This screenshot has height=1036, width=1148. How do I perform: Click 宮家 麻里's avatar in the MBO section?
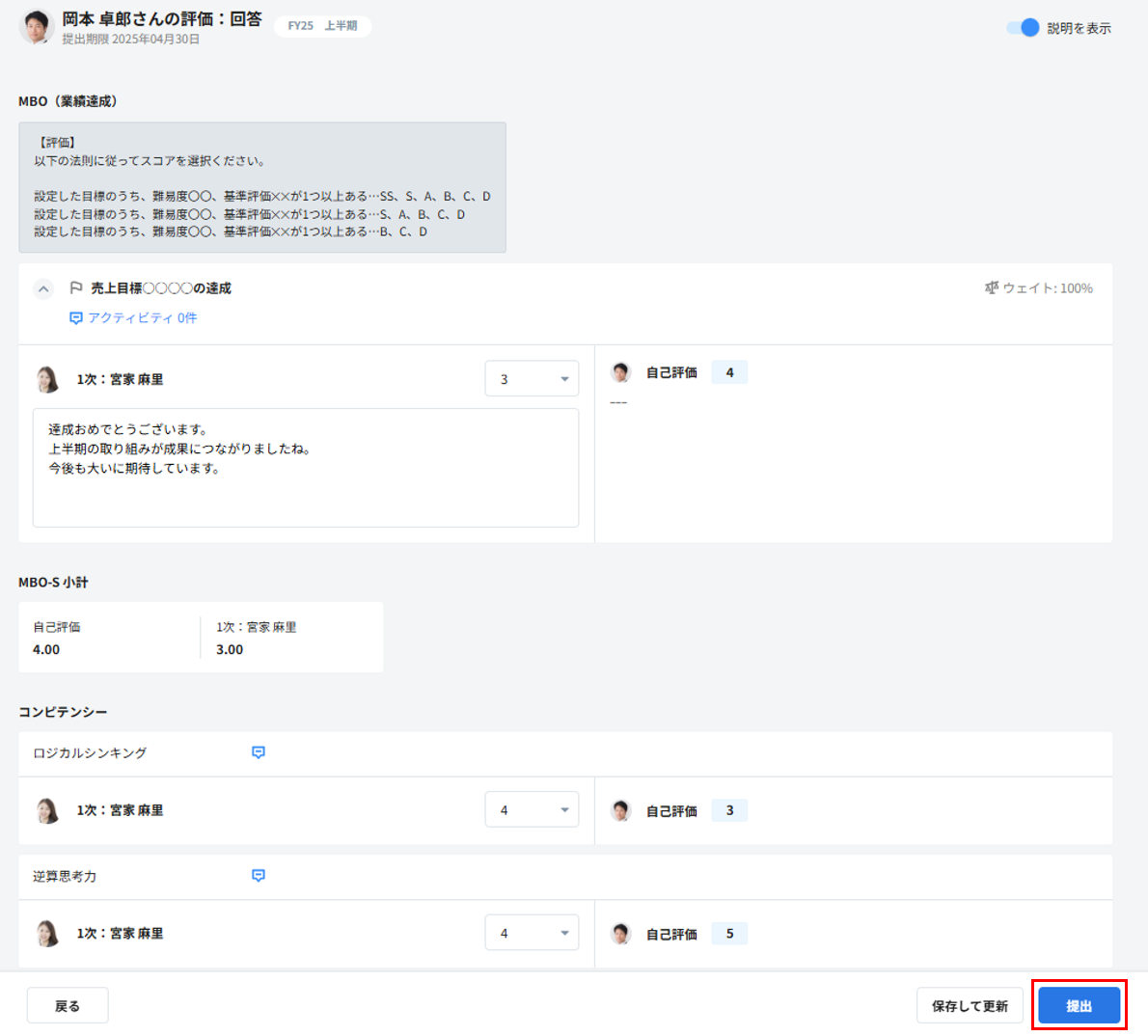coord(47,380)
